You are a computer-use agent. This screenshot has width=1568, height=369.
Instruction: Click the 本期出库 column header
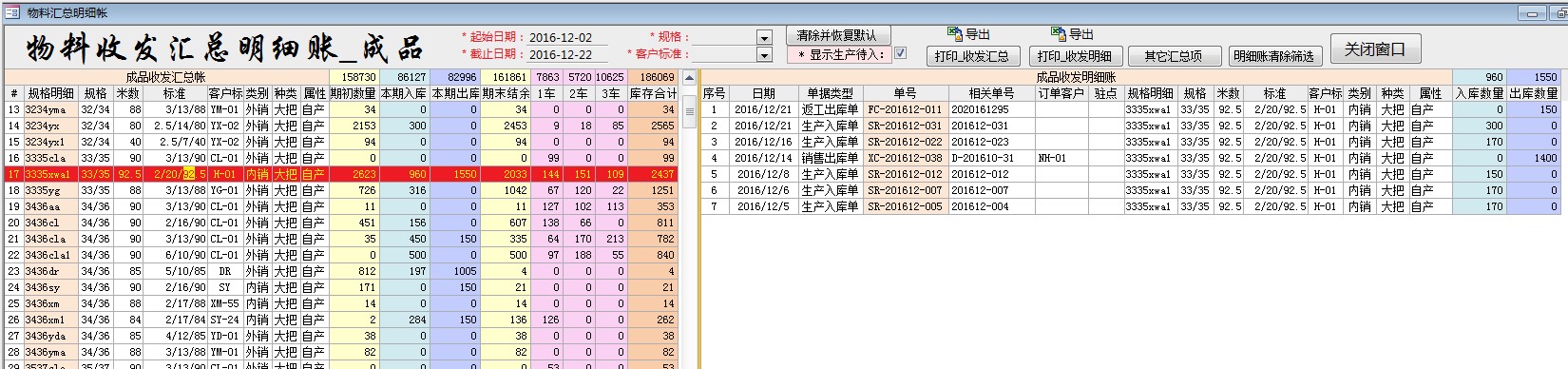tap(454, 93)
